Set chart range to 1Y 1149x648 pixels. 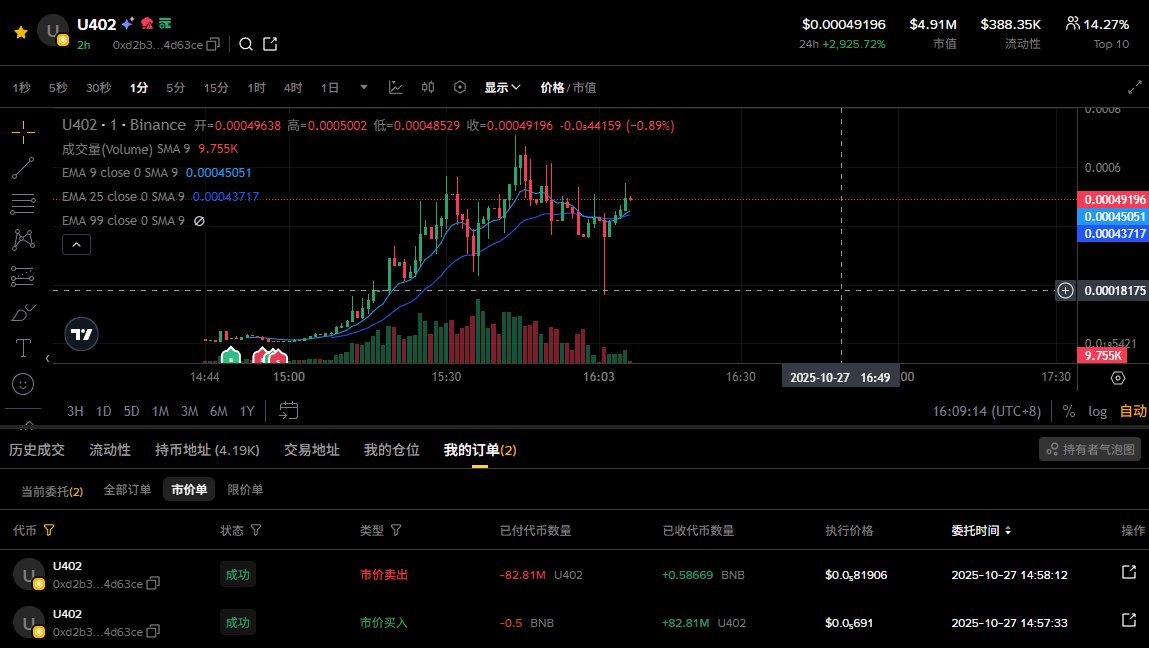point(247,411)
